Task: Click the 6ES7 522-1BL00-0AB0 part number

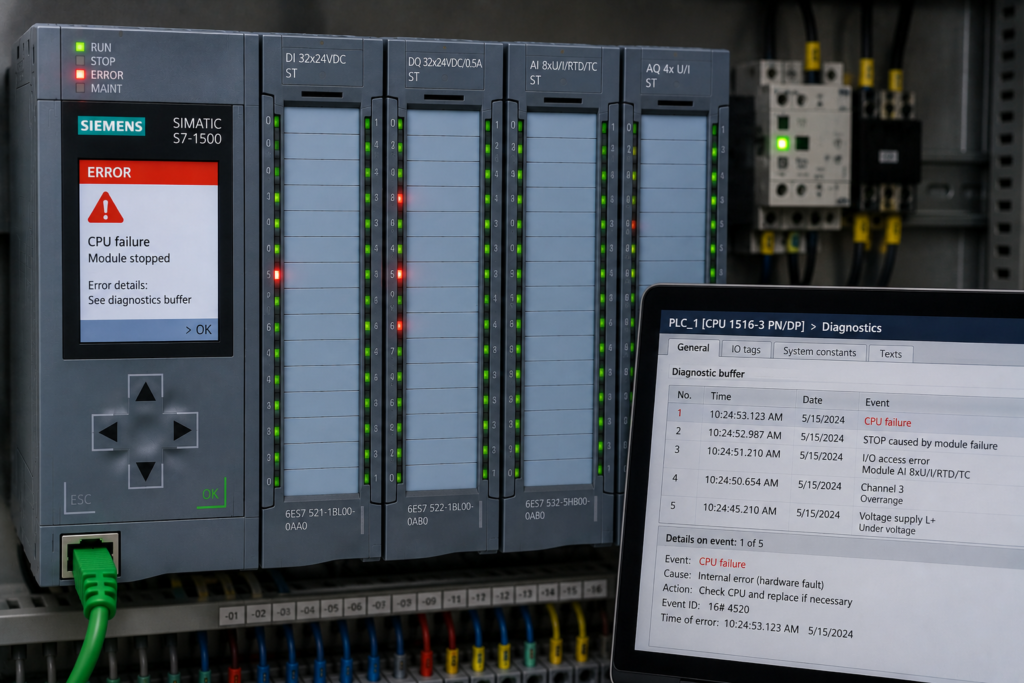Action: 440,515
